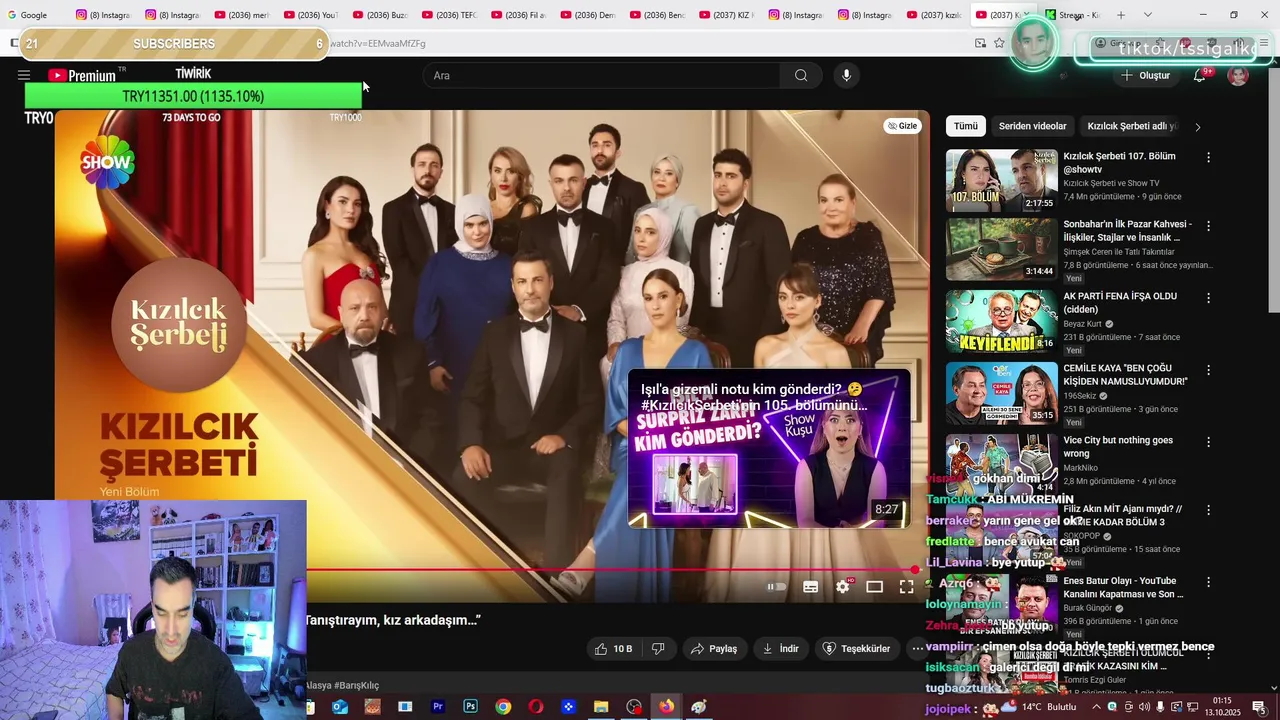Open Premiere Pro from taskbar

coord(437,707)
